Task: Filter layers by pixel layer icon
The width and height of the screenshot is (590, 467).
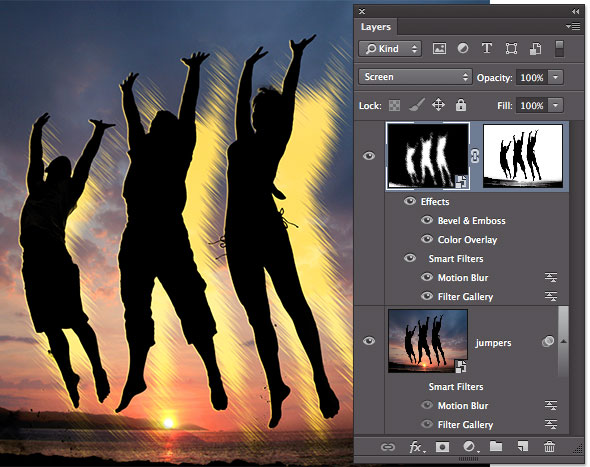Action: point(439,49)
